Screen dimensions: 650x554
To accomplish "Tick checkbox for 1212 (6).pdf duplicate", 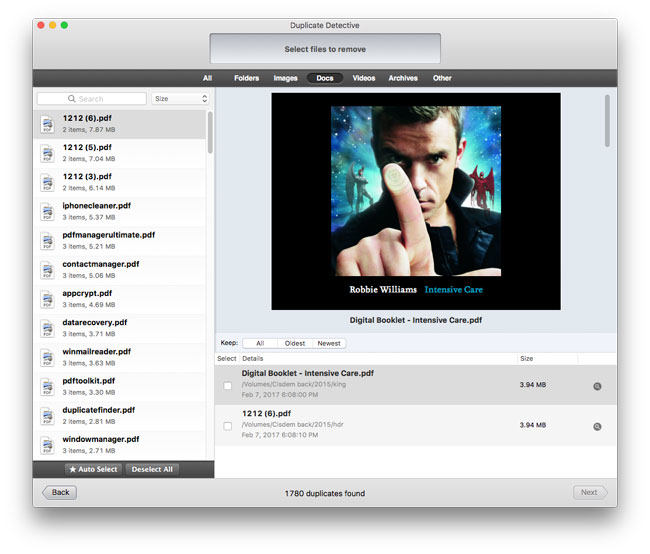I will tap(228, 426).
